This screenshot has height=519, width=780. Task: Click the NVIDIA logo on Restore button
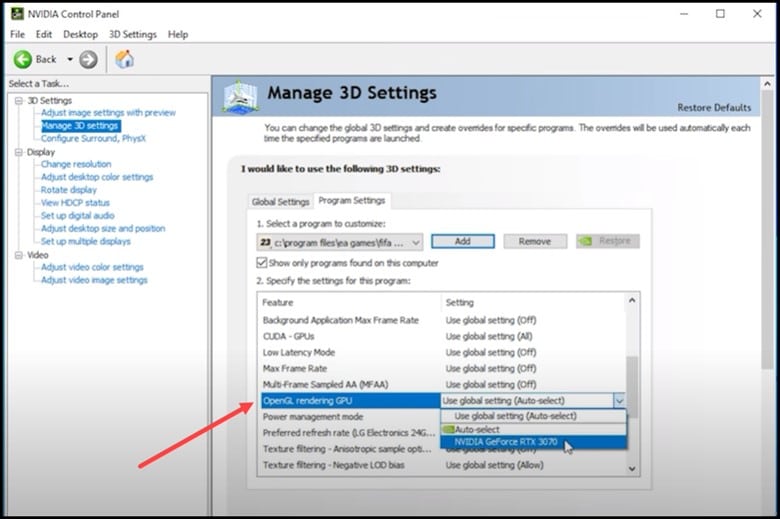tap(587, 241)
